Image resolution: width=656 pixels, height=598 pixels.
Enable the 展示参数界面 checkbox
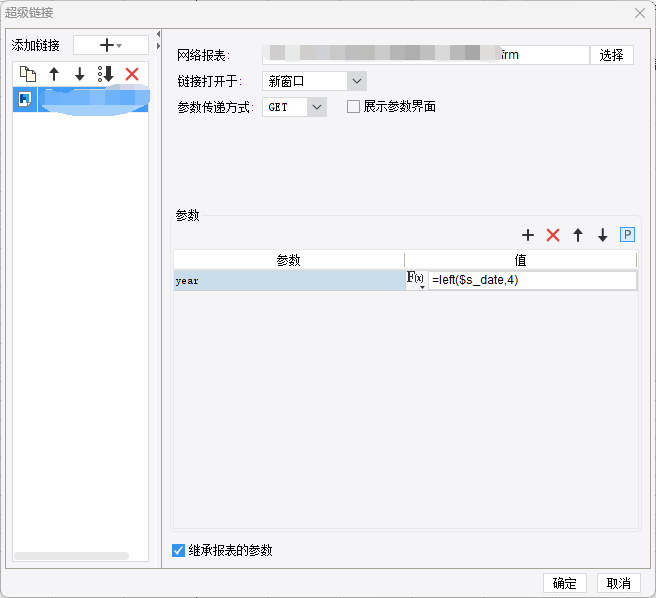[x=354, y=107]
